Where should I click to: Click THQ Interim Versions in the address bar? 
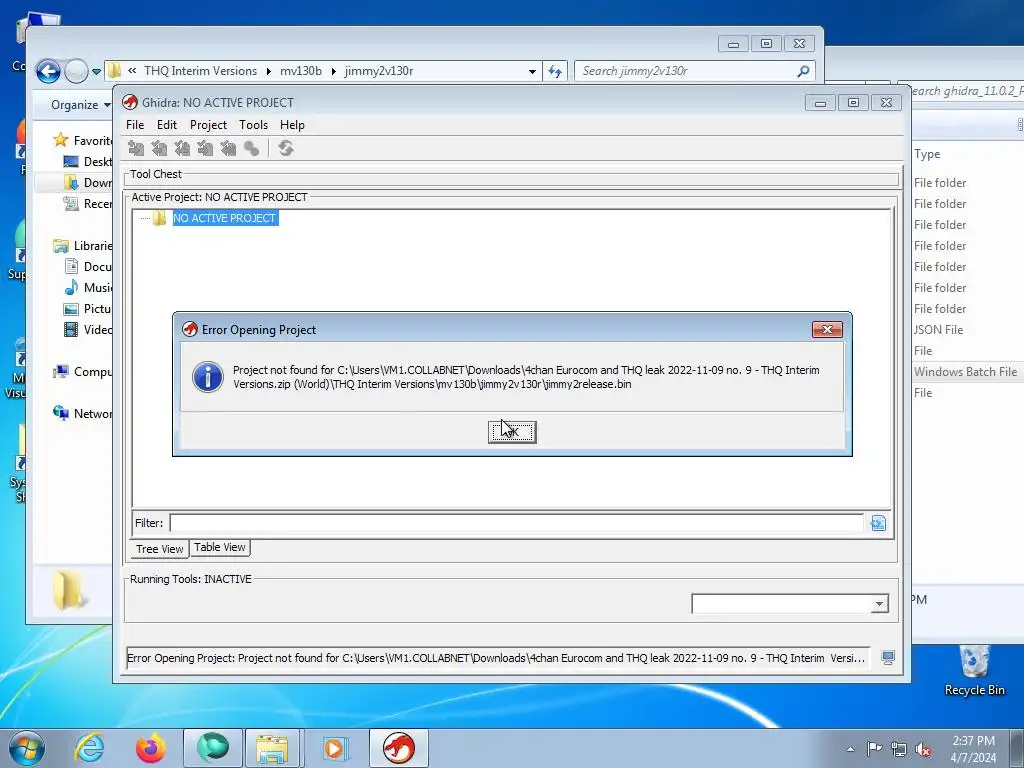click(200, 71)
